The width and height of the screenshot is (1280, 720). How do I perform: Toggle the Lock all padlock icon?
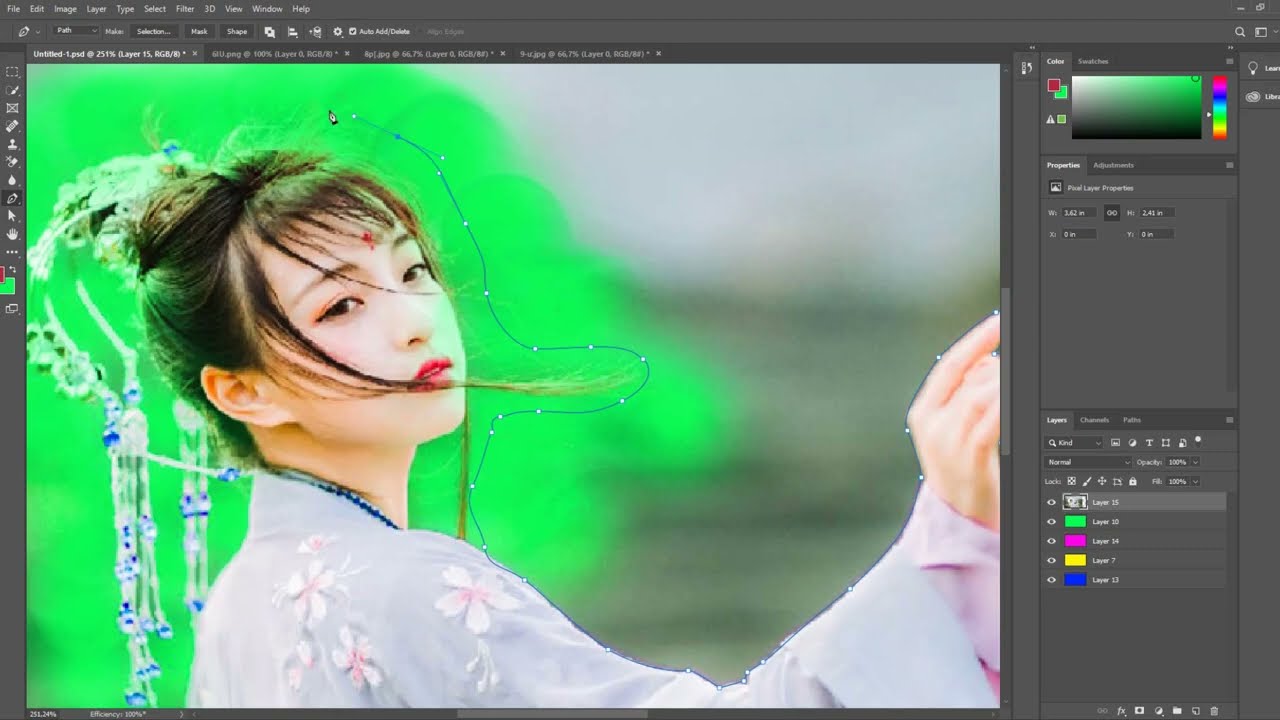tap(1132, 481)
